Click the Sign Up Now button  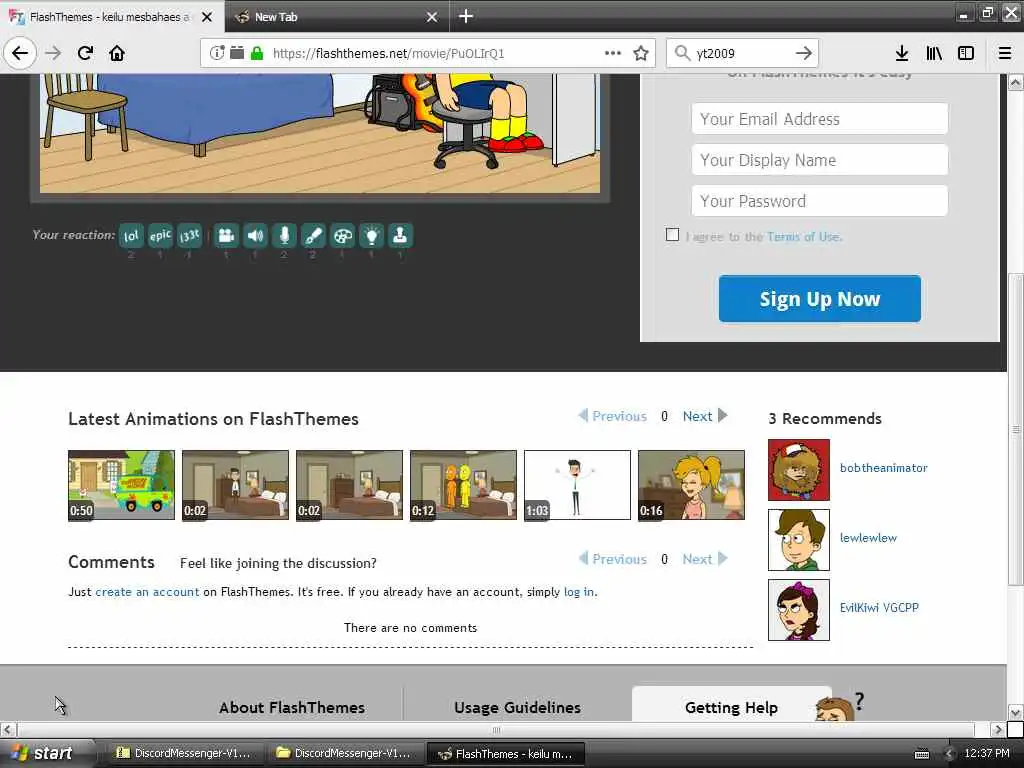pyautogui.click(x=820, y=298)
